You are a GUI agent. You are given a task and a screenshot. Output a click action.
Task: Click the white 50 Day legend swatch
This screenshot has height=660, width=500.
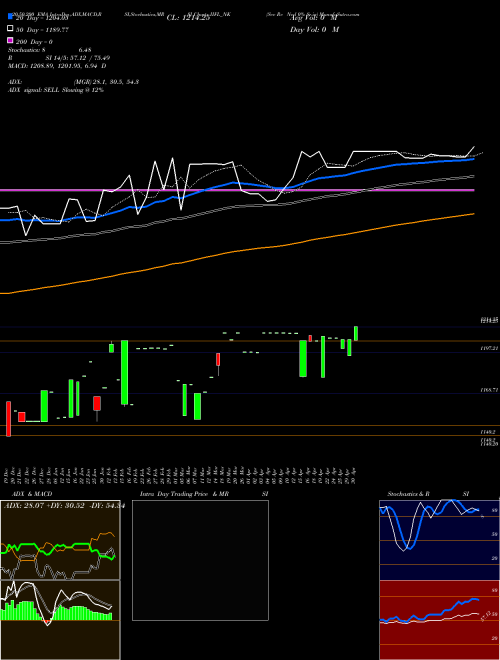(x=10, y=29)
